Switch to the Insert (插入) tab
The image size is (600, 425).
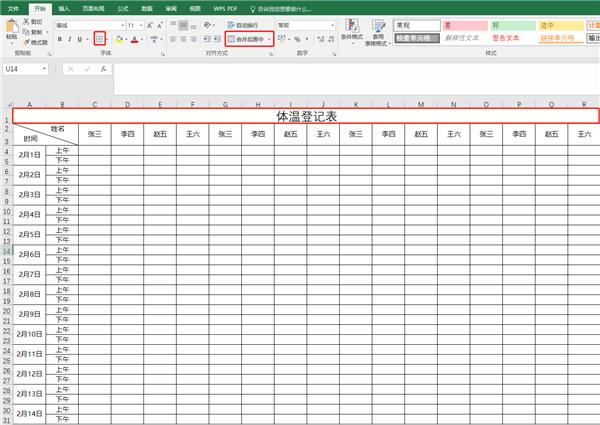coord(63,7)
